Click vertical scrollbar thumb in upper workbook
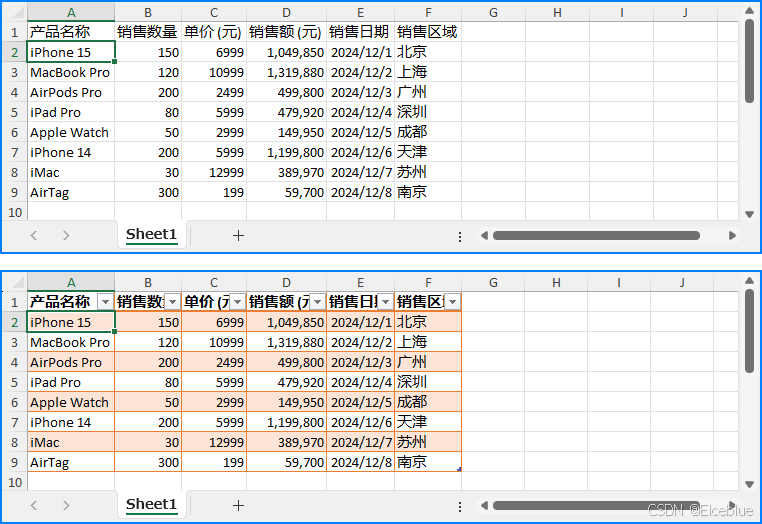The width and height of the screenshot is (762, 524). (x=749, y=60)
